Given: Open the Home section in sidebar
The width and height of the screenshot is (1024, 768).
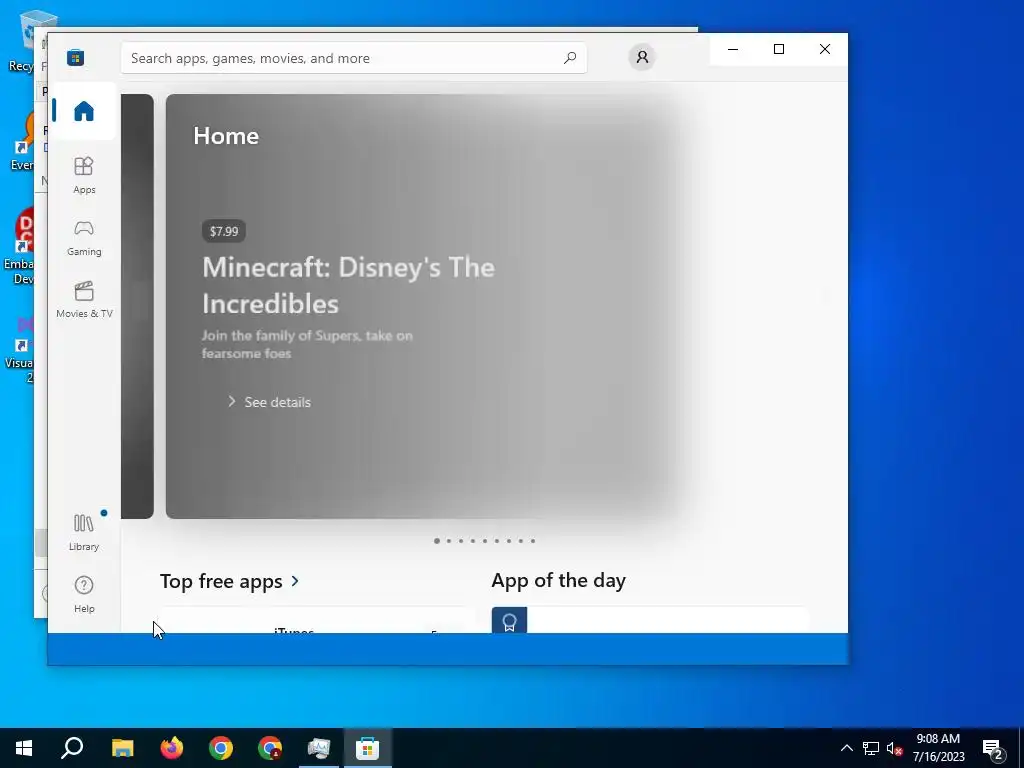Looking at the screenshot, I should [84, 111].
